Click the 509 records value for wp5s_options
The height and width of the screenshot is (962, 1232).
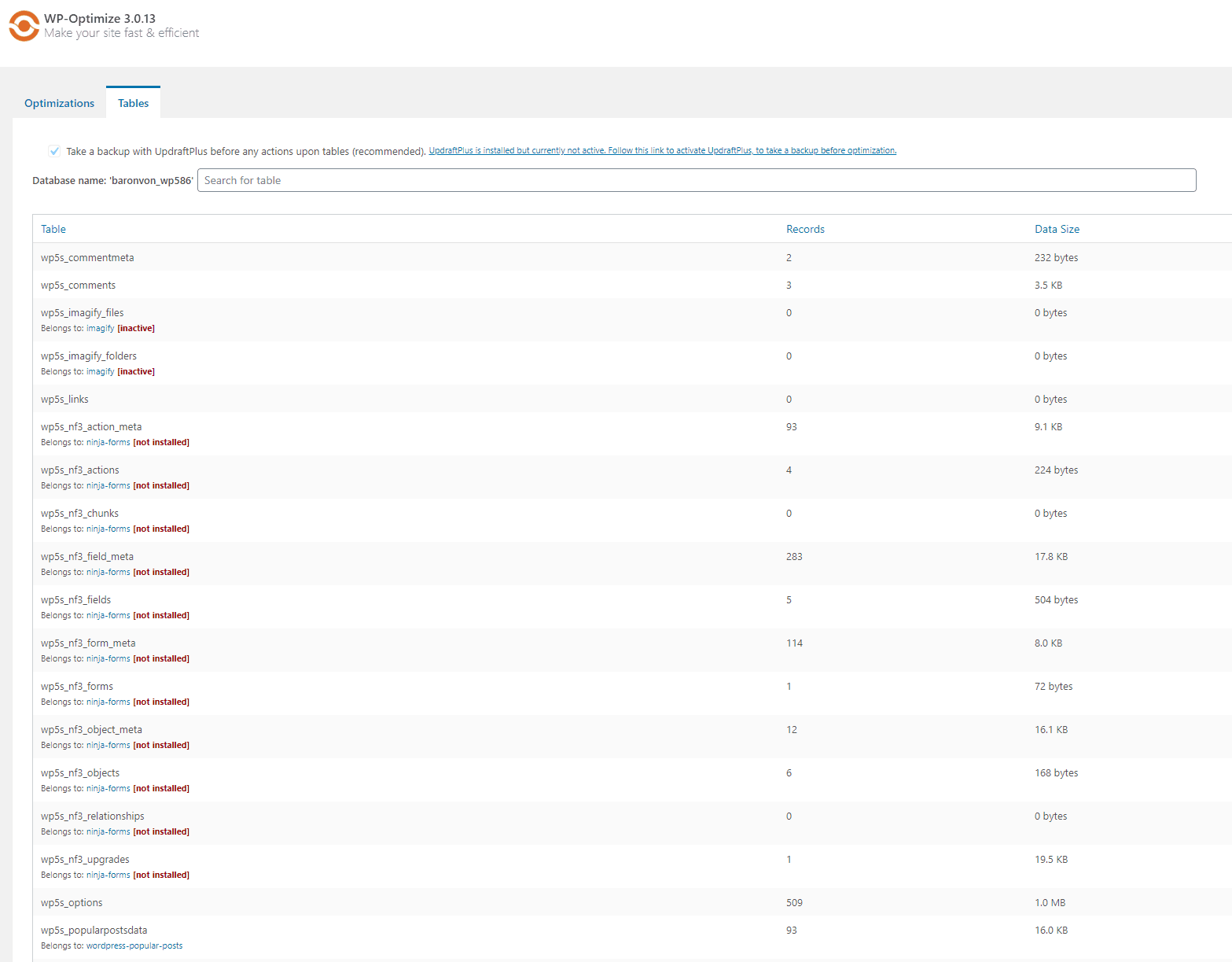pos(794,902)
